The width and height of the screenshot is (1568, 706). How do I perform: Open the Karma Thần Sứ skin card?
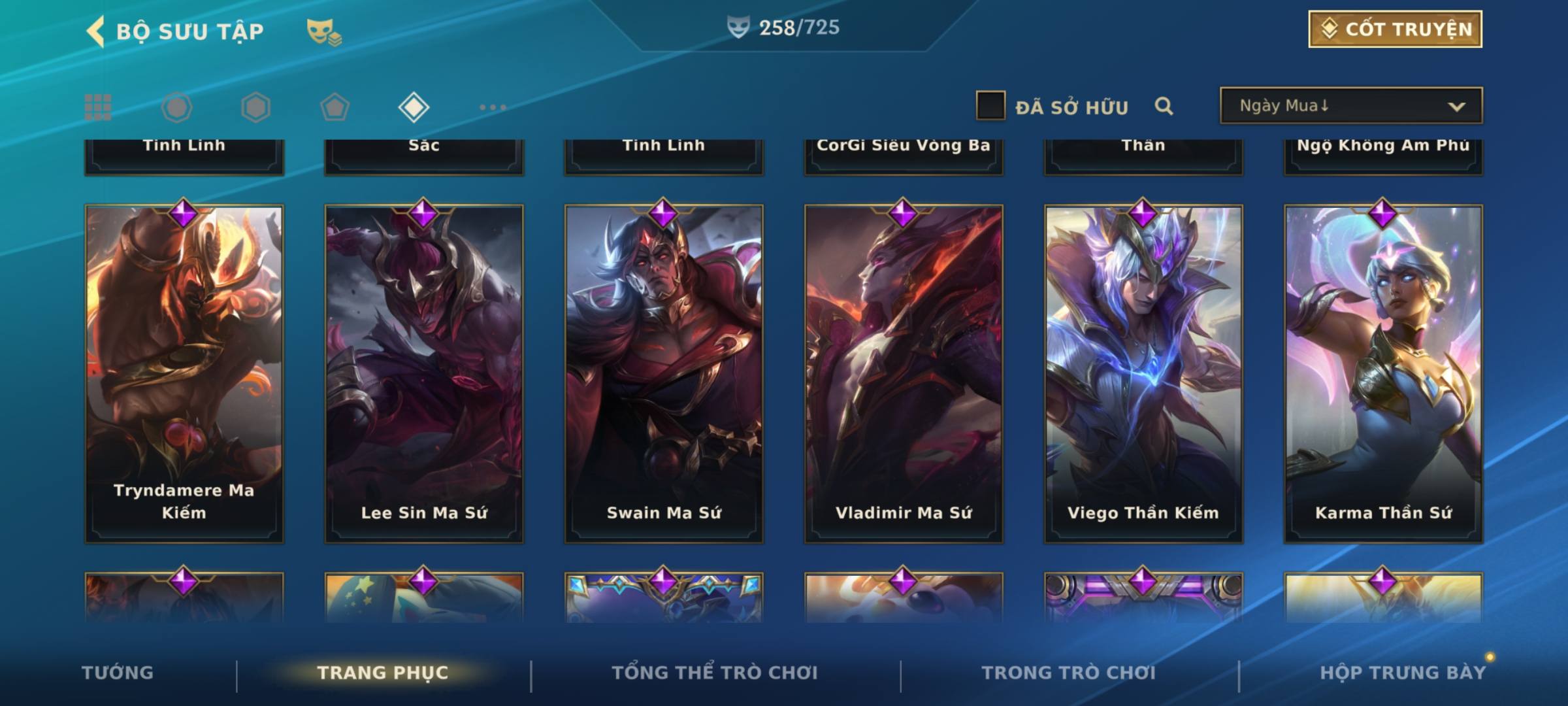point(1383,374)
